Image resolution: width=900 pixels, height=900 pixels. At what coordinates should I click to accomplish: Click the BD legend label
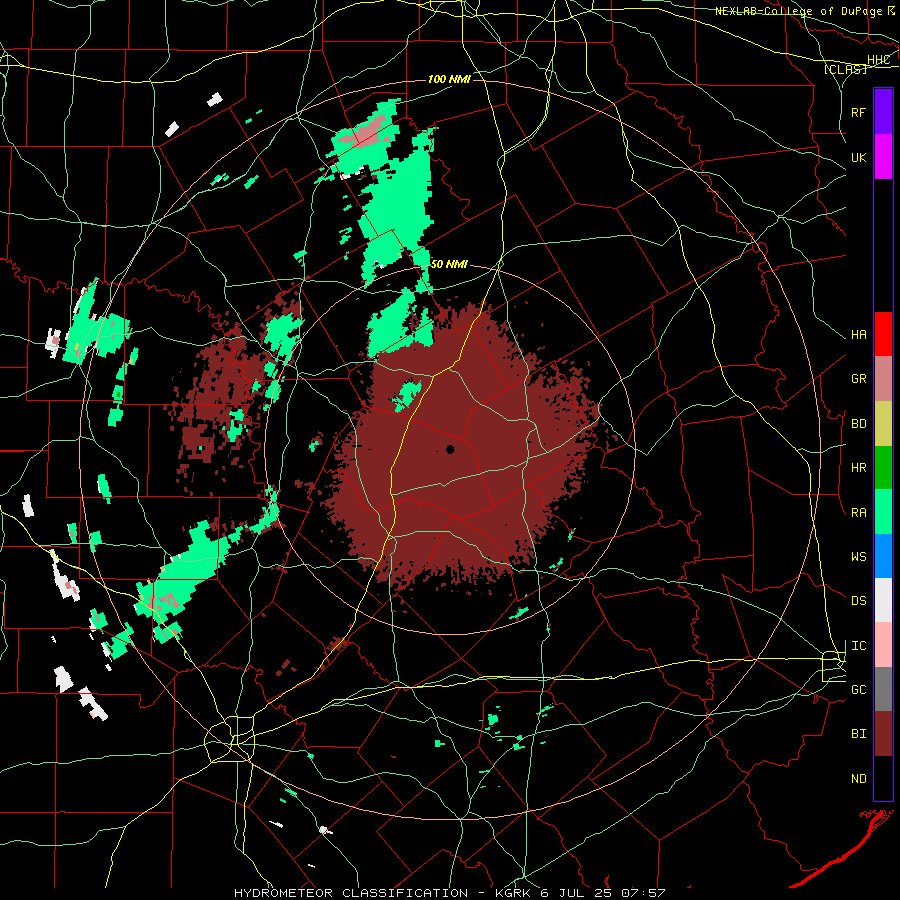pyautogui.click(x=858, y=424)
